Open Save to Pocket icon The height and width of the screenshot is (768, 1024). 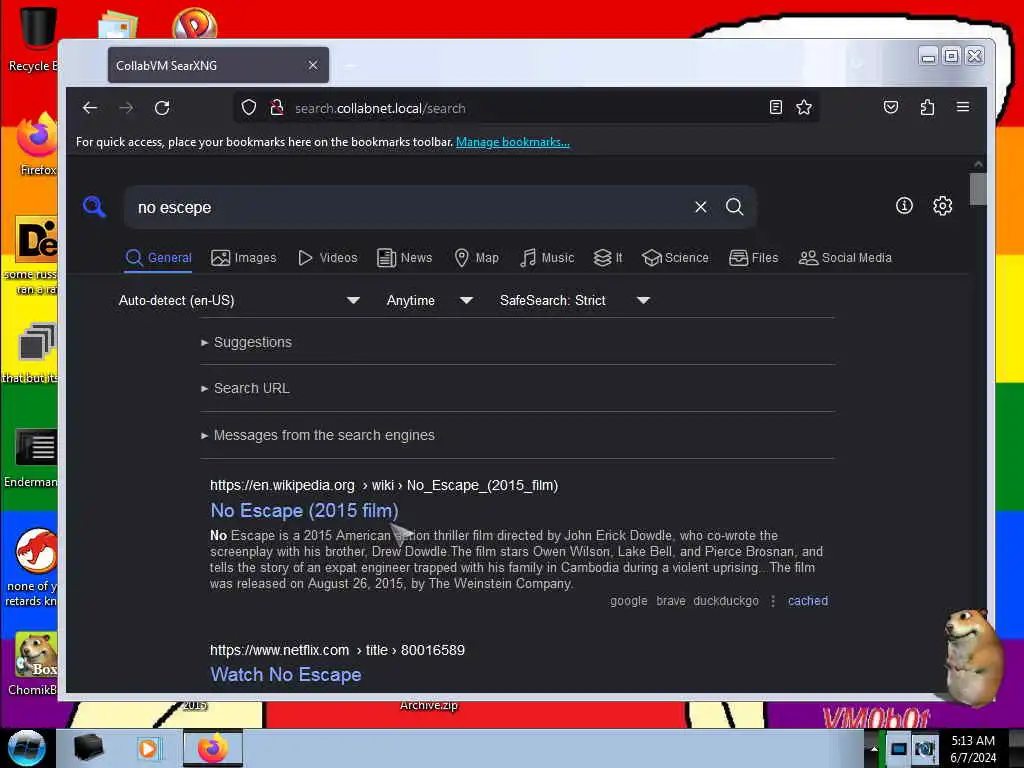[891, 107]
